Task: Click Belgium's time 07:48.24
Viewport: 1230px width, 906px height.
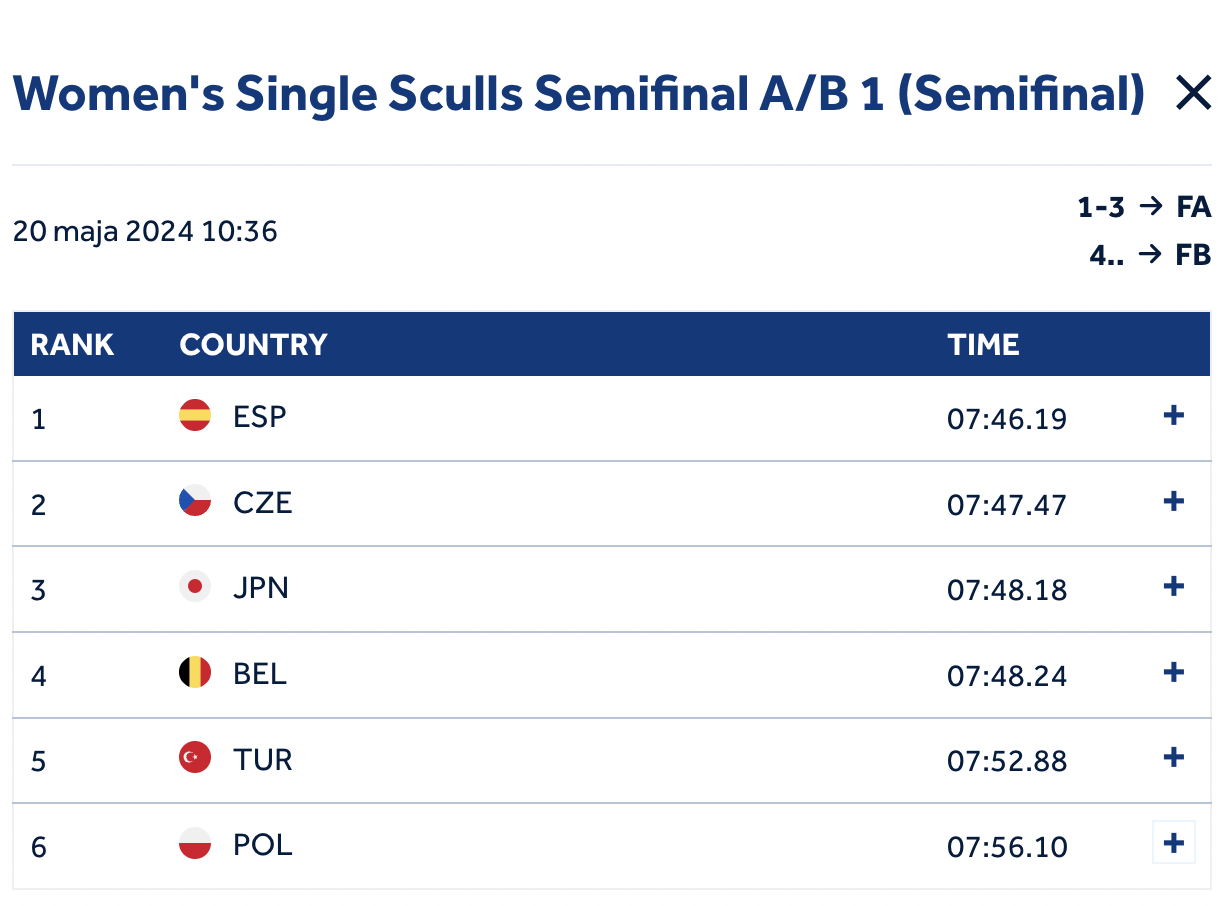Action: click(x=1007, y=676)
